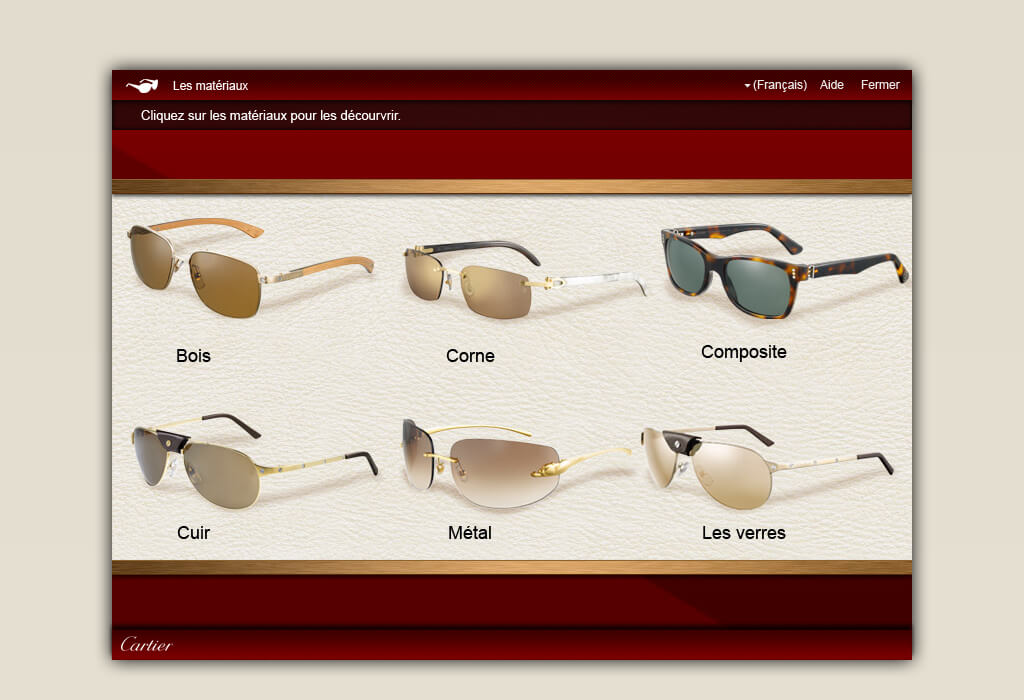Select the Les verres aviator sunglasses image
This screenshot has width=1024, height=700.
[767, 466]
